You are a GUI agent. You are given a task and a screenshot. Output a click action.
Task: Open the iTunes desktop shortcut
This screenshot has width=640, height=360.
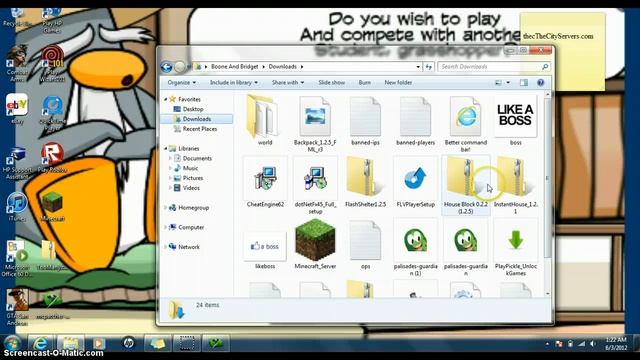17,207
